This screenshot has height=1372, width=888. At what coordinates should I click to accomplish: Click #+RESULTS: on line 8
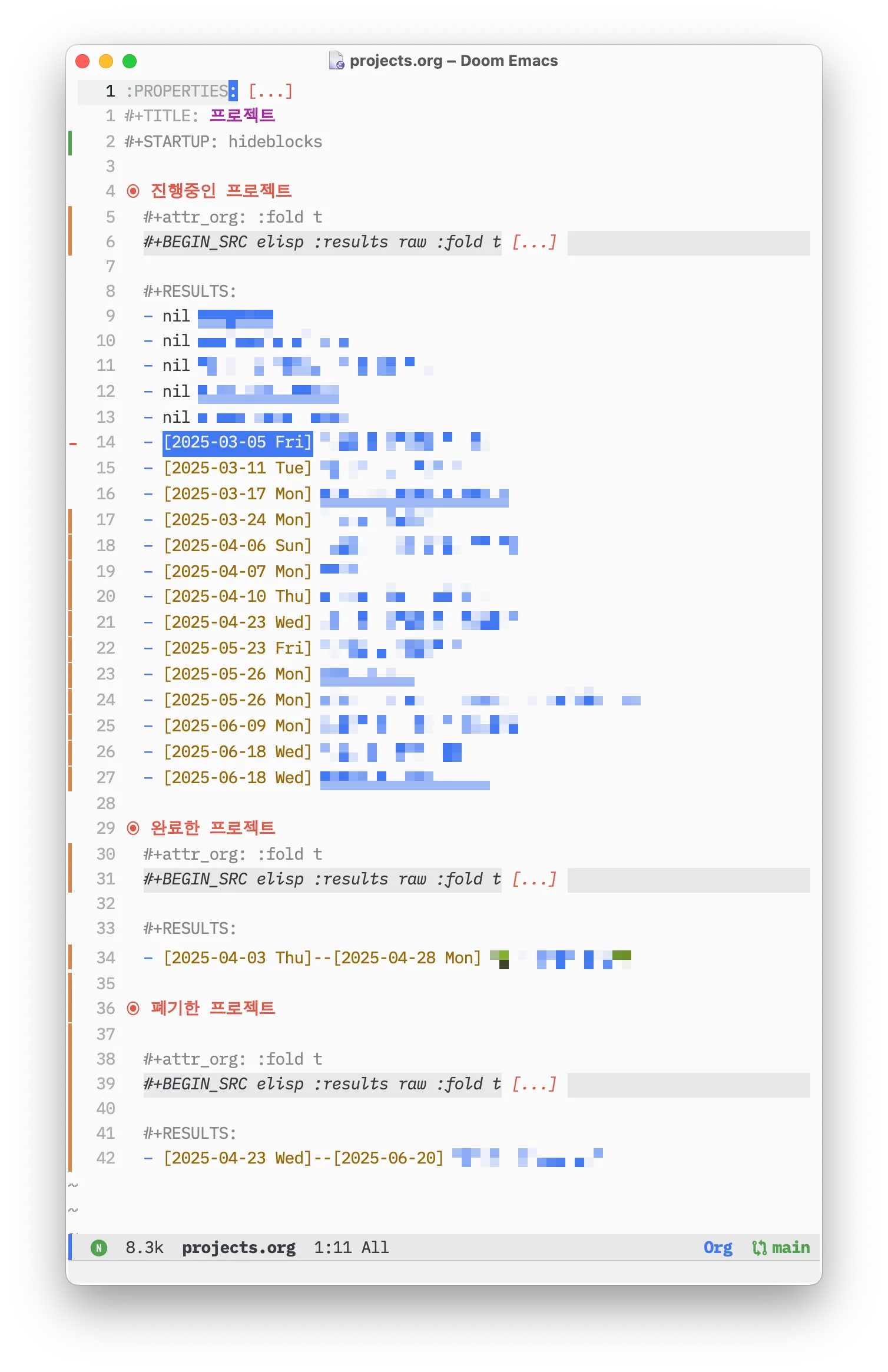190,291
